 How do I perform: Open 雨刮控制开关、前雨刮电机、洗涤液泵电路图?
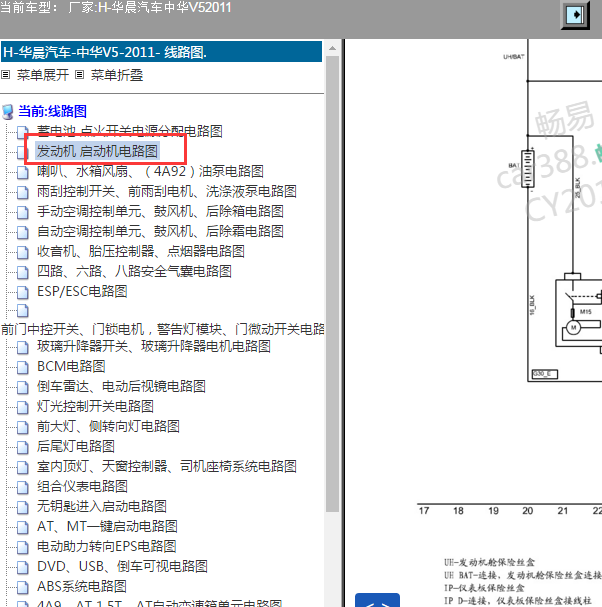(x=166, y=191)
